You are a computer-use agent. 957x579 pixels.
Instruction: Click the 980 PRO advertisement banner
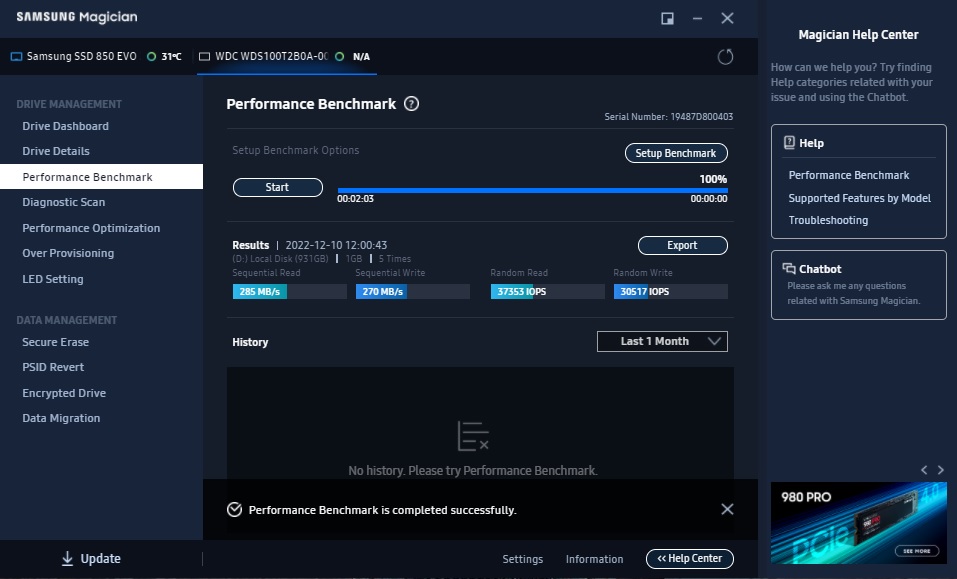pyautogui.click(x=858, y=524)
